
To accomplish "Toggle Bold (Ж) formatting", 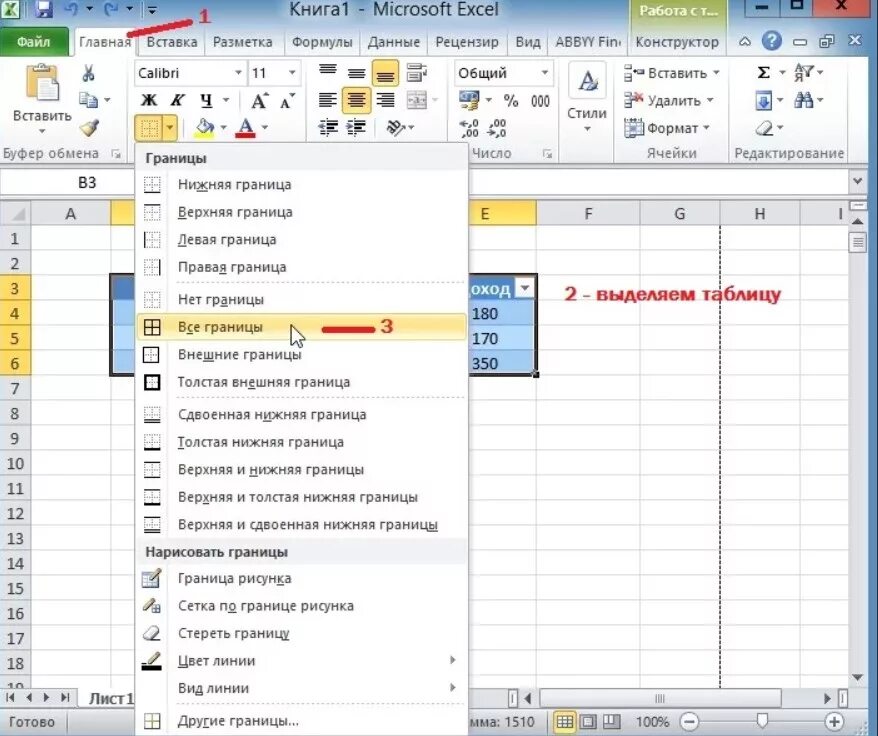I will tap(149, 101).
